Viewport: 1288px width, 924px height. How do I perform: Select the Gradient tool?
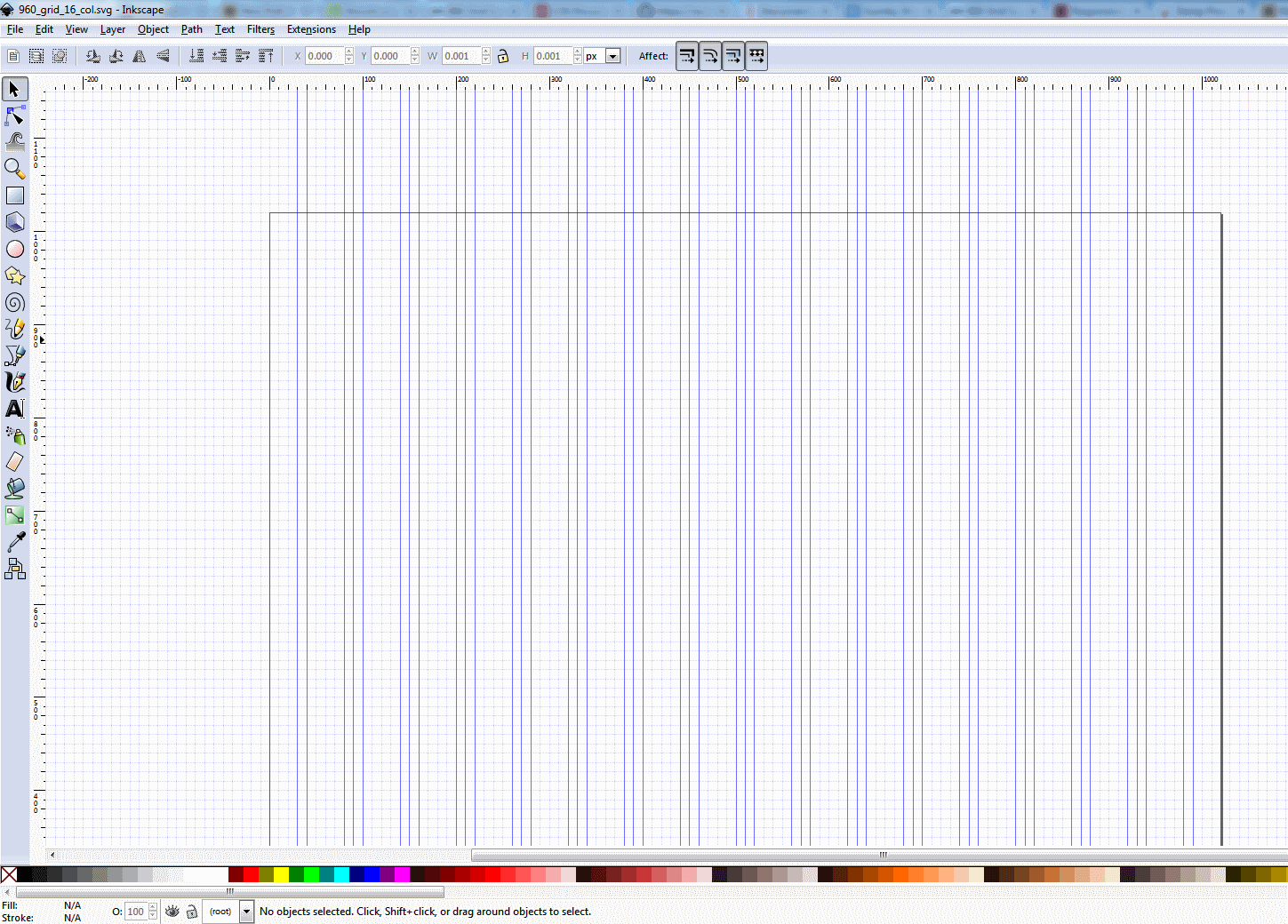pyautogui.click(x=14, y=514)
